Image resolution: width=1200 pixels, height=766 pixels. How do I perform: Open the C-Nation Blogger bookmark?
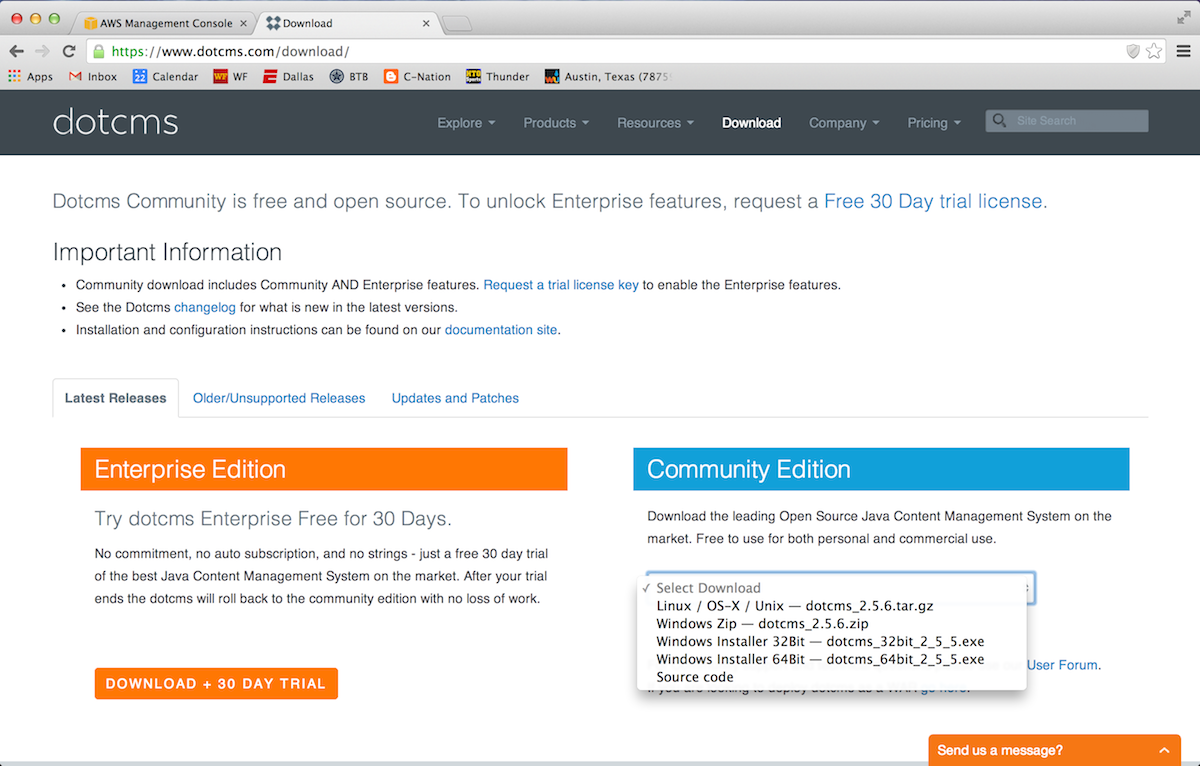click(417, 76)
